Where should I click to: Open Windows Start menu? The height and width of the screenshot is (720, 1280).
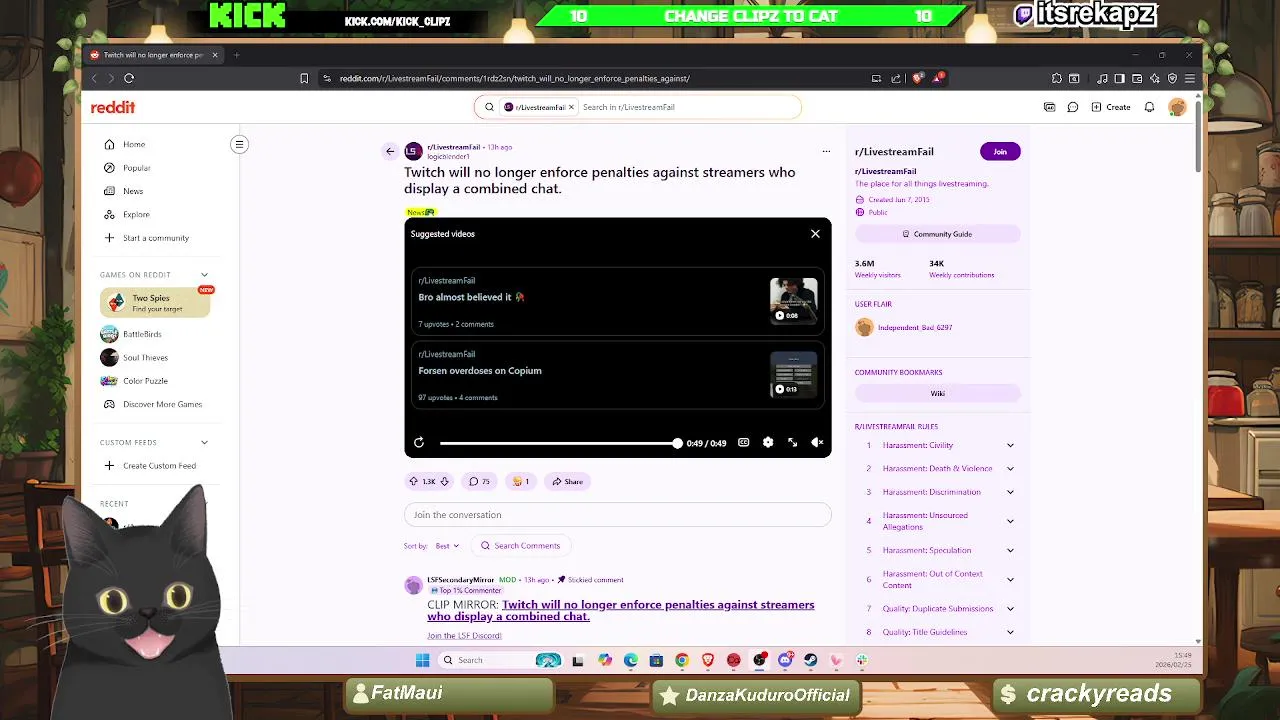tap(423, 660)
